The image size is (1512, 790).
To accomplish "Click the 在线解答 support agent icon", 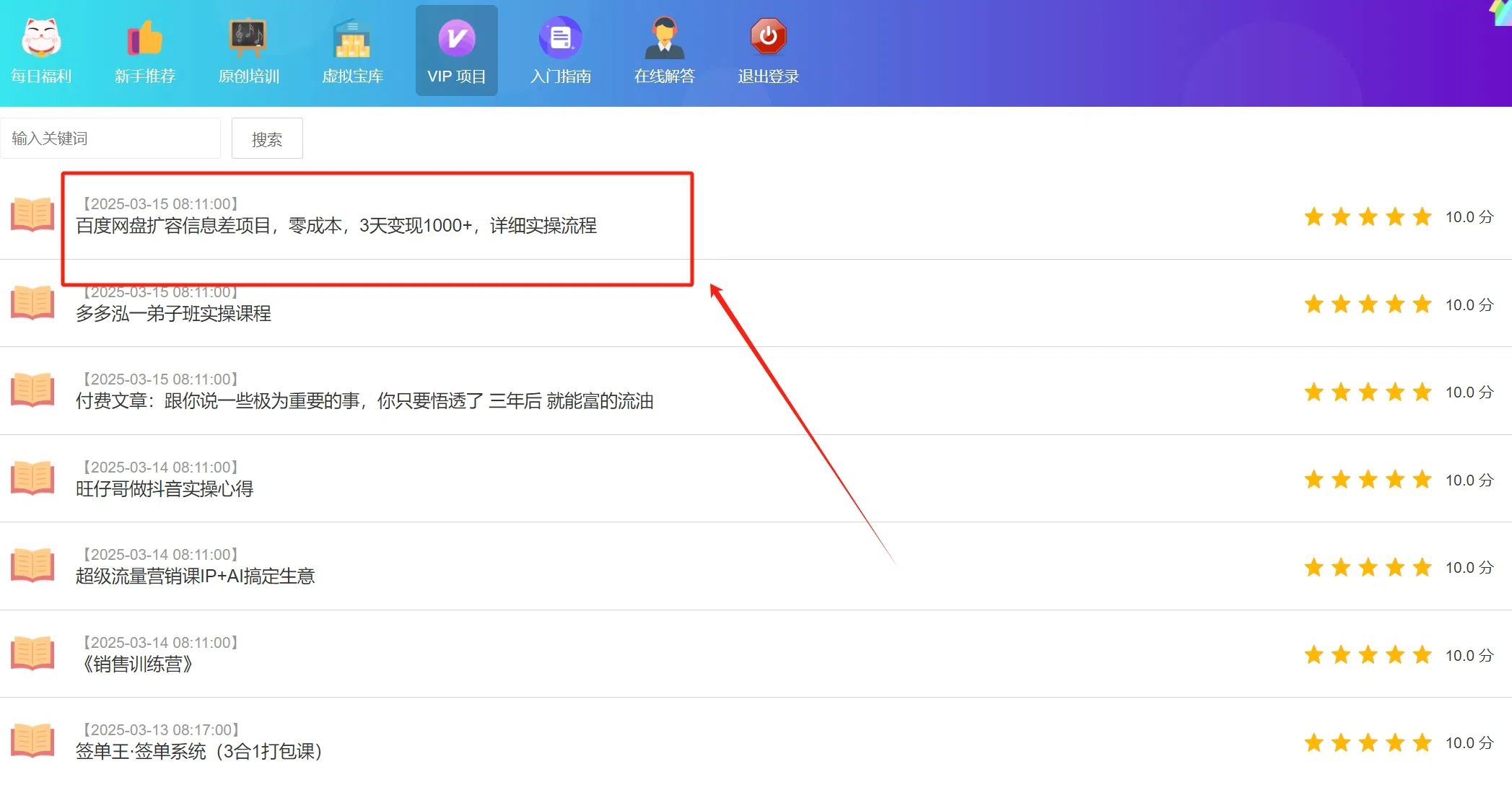I will [x=664, y=38].
